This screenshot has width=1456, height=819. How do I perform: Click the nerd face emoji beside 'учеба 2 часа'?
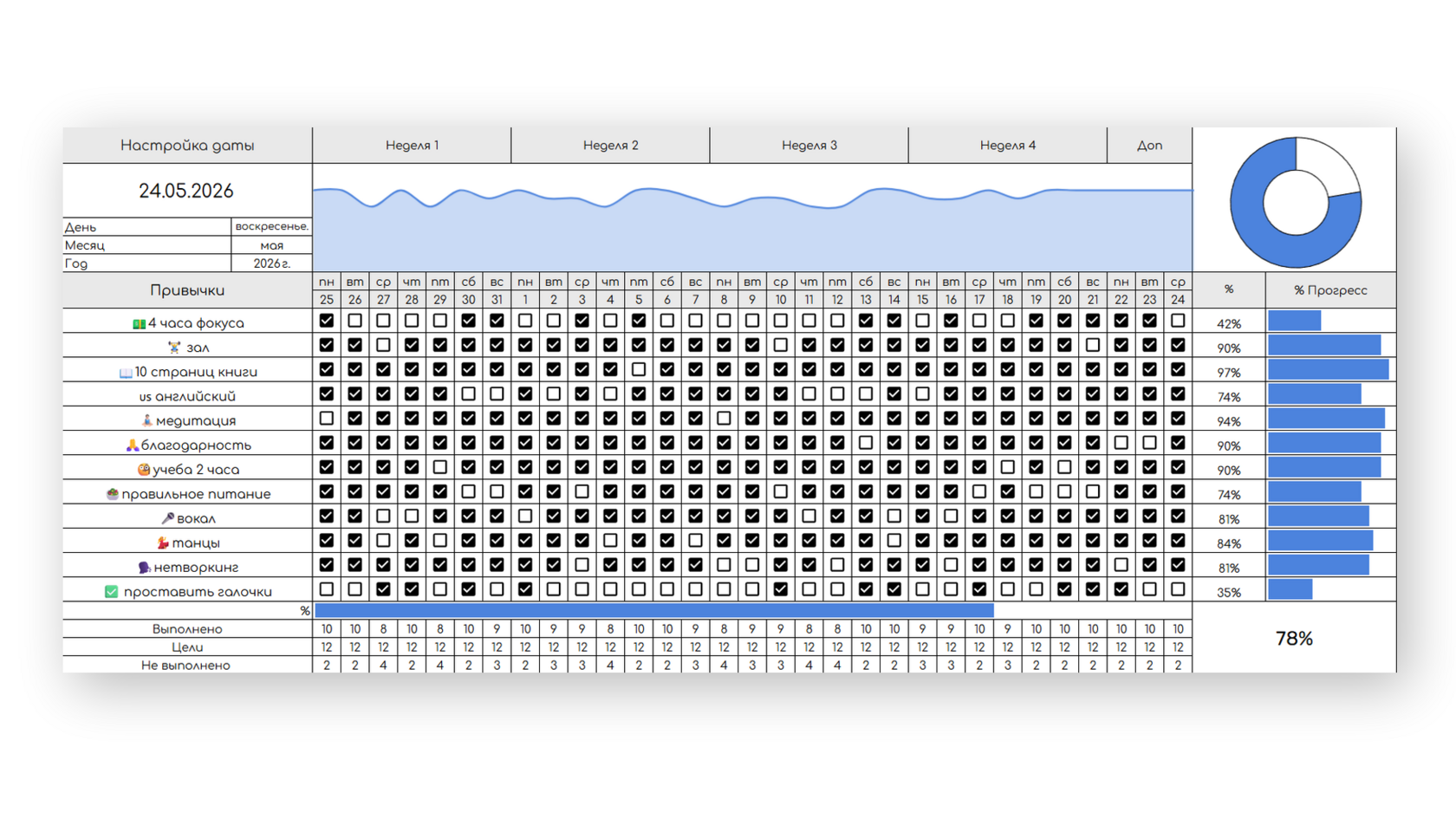point(144,469)
